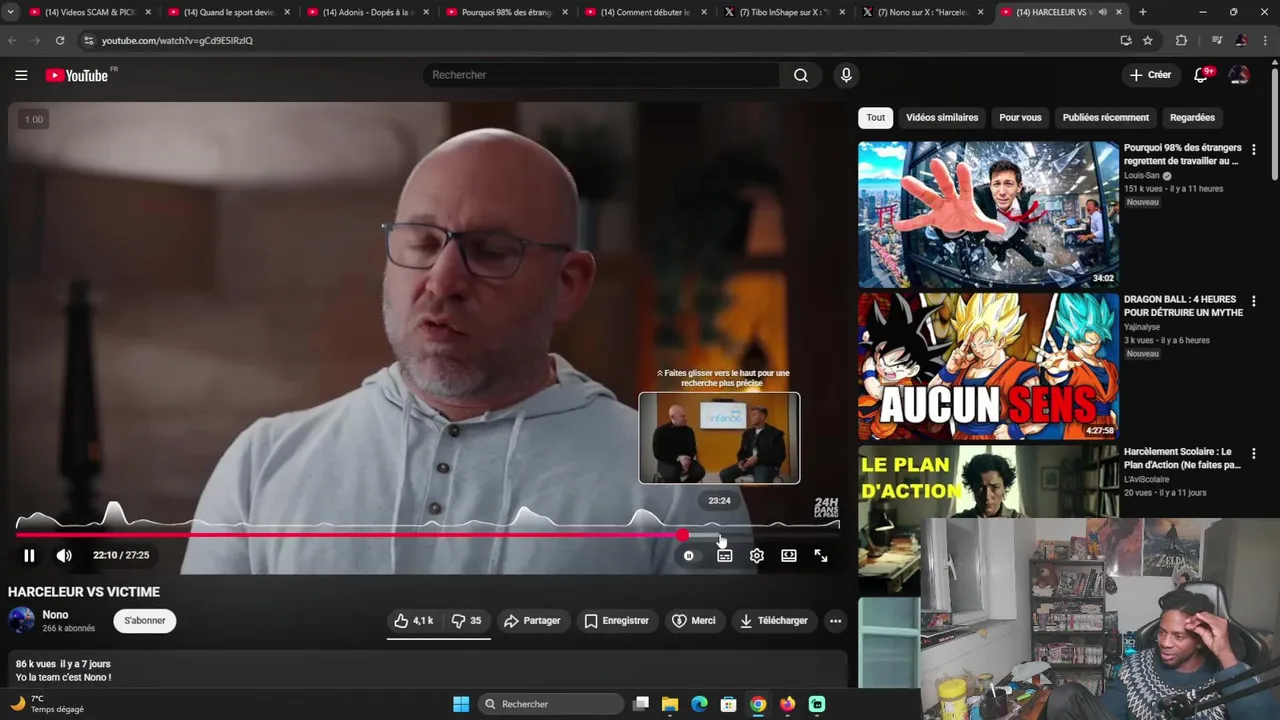Open Firefox from taskbar
The width and height of the screenshot is (1280, 720).
[787, 704]
